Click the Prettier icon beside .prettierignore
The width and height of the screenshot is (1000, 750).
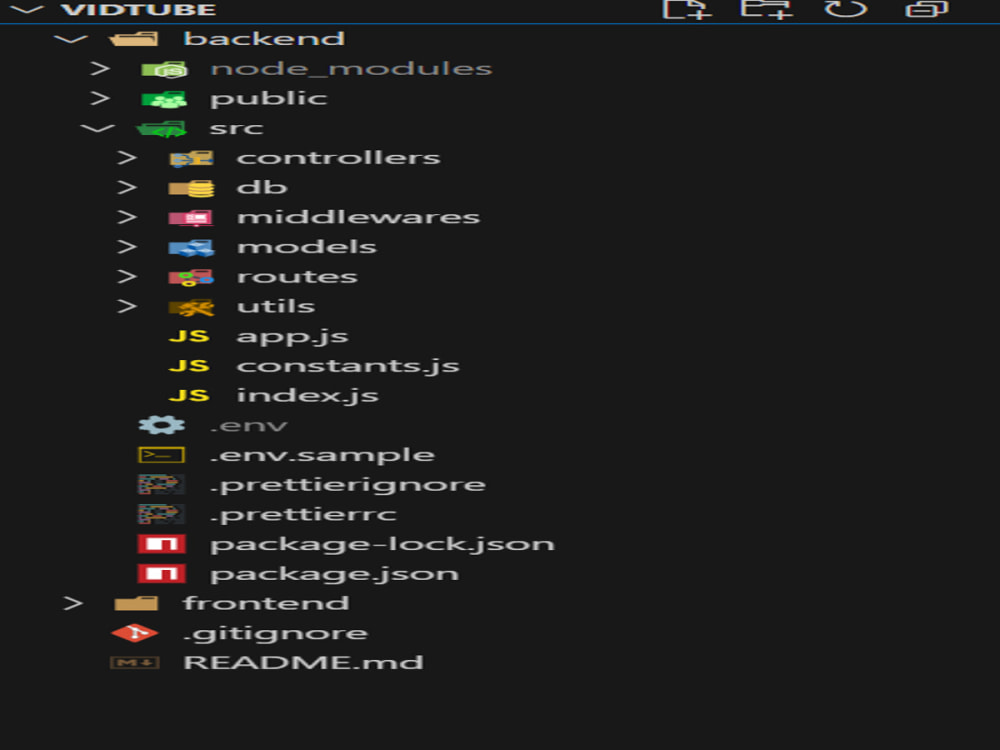point(161,484)
